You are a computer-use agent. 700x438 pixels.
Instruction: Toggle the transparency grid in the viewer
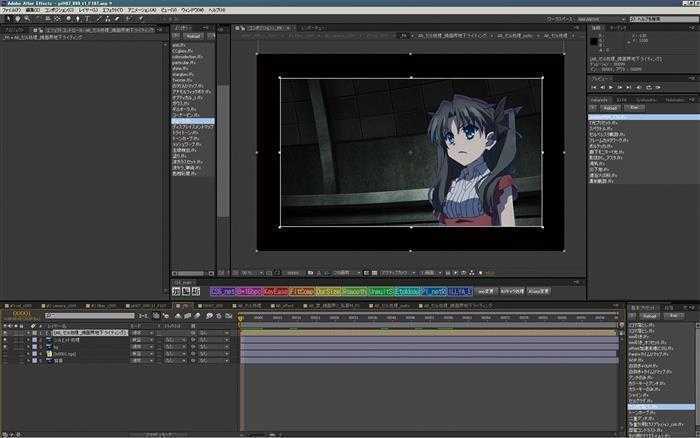click(375, 273)
